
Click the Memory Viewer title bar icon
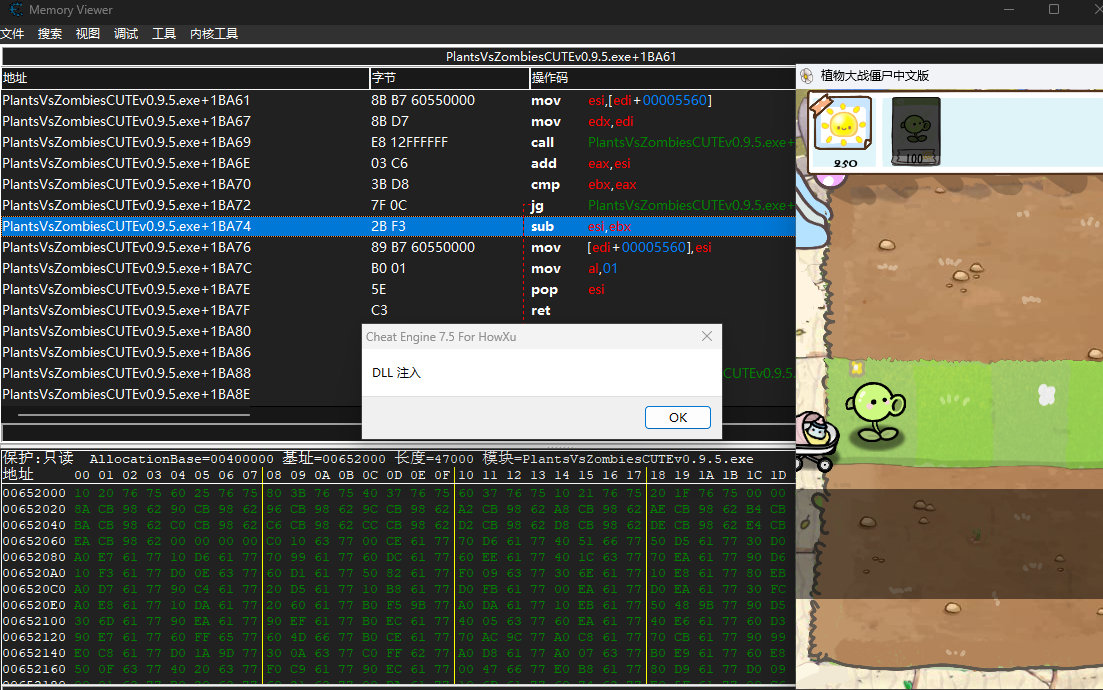(x=14, y=10)
